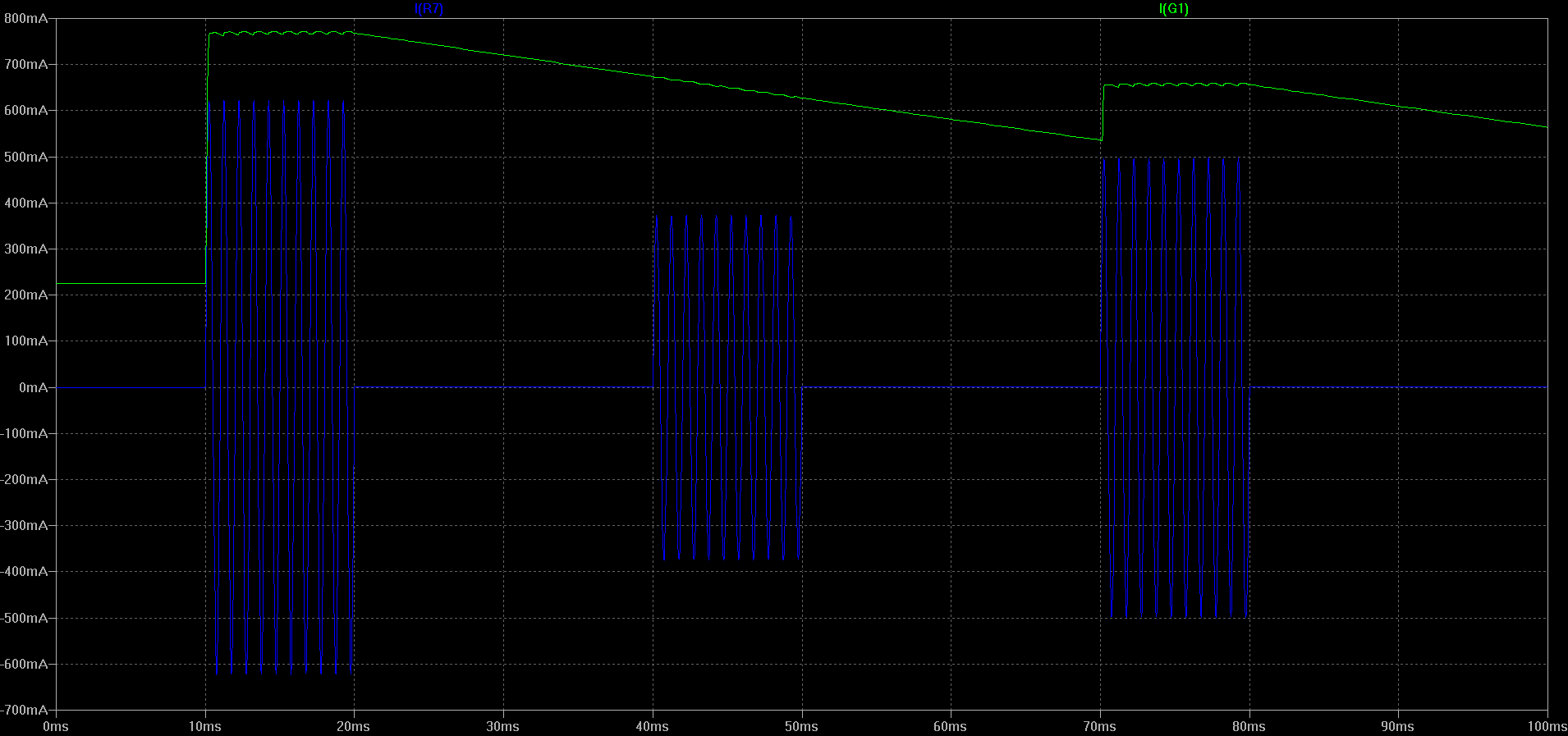Click the 800mA y-axis label
The height and width of the screenshot is (736, 1568).
tap(26, 18)
